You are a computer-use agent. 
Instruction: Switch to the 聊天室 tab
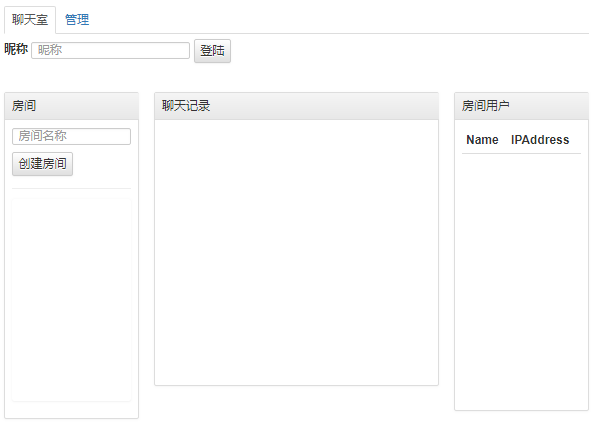click(30, 20)
